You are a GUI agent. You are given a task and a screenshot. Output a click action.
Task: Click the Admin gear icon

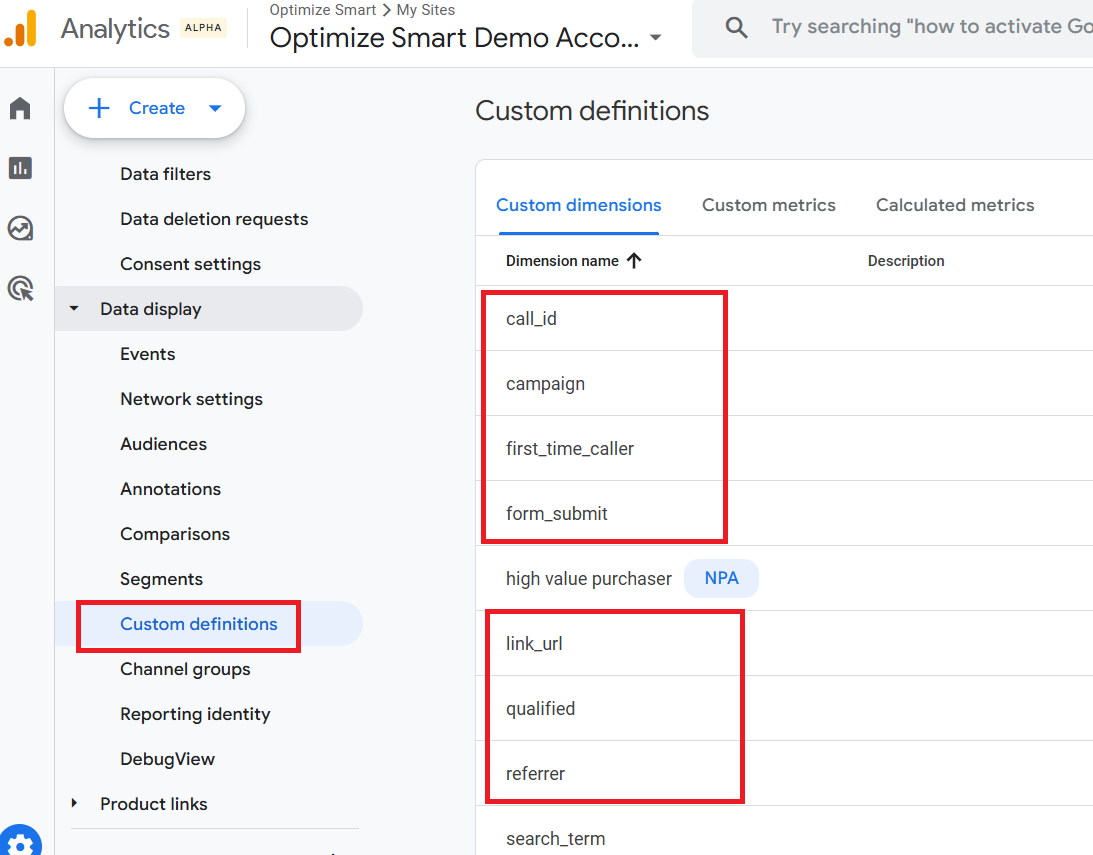point(21,842)
